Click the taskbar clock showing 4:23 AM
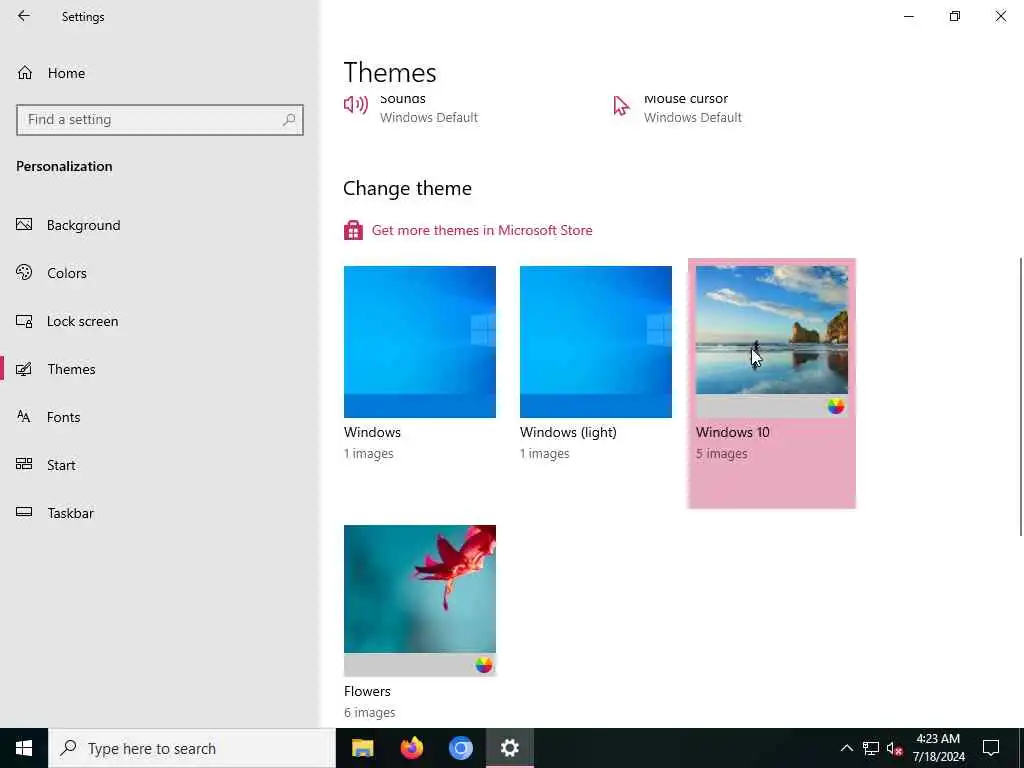1024x768 pixels. (938, 739)
